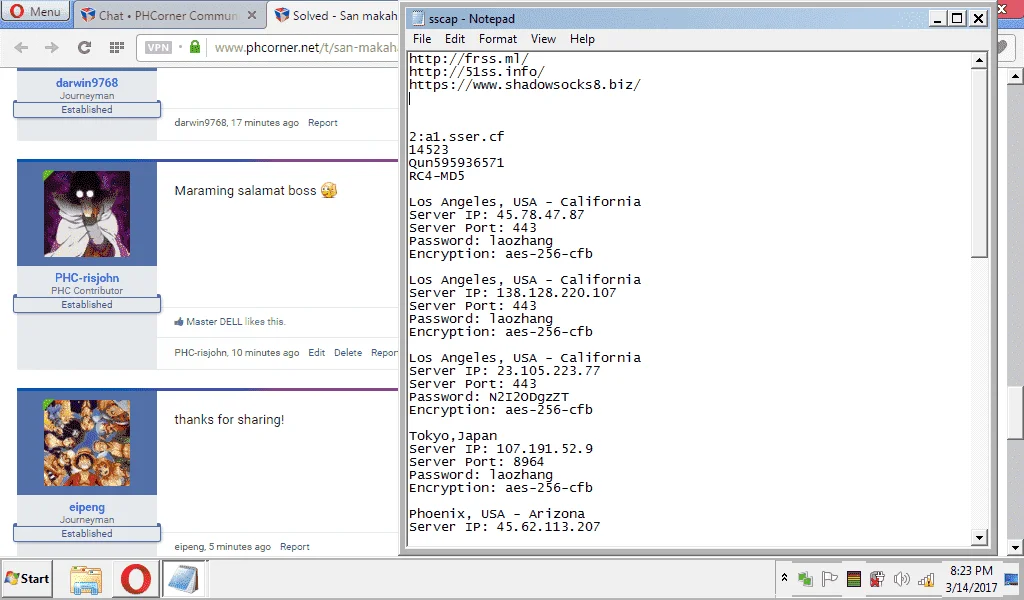Report eipeng's post
Viewport: 1024px width, 600px height.
[x=295, y=547]
